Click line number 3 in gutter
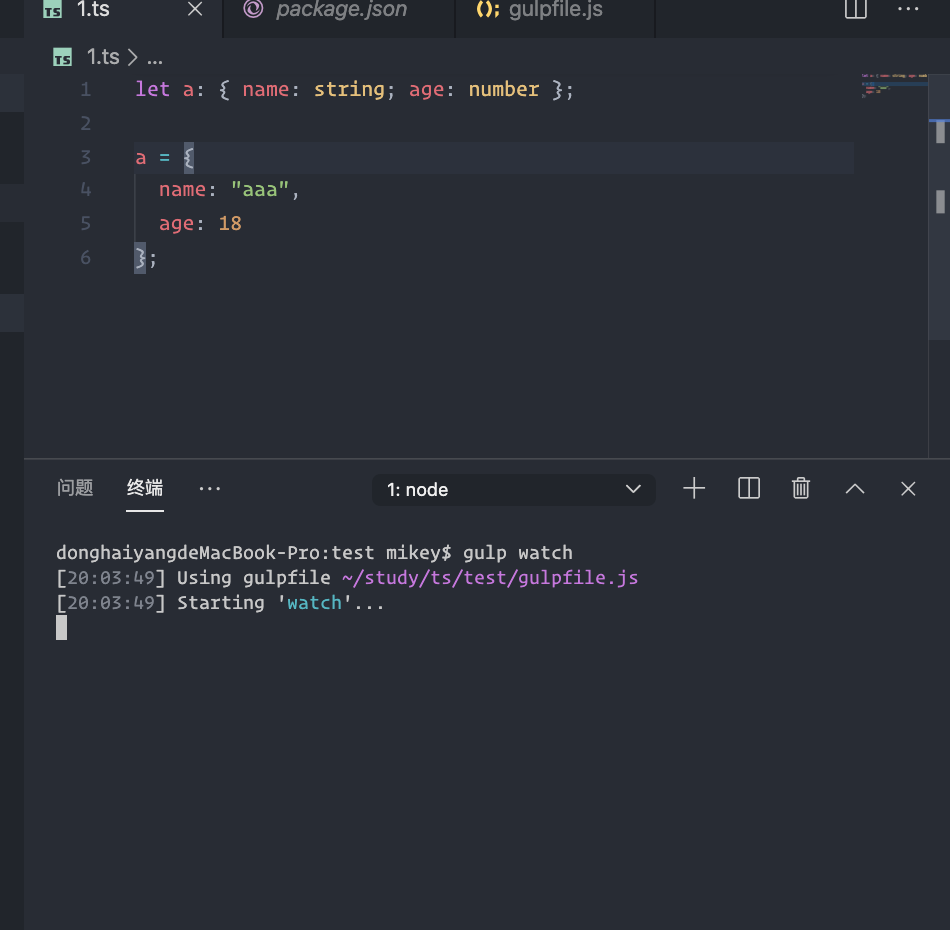 coord(85,158)
